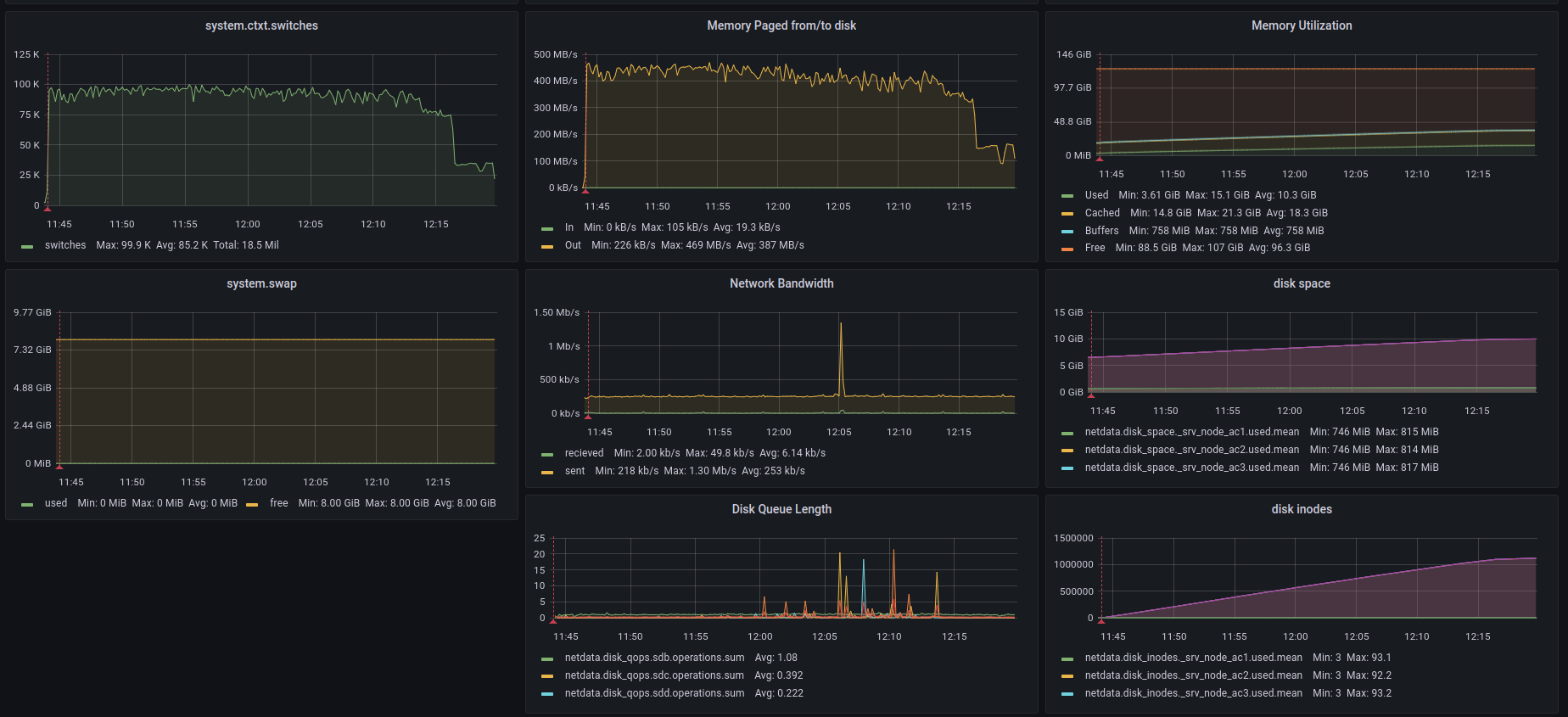Open the Network Bandwidth panel title menu
1568x717 pixels.
(781, 283)
